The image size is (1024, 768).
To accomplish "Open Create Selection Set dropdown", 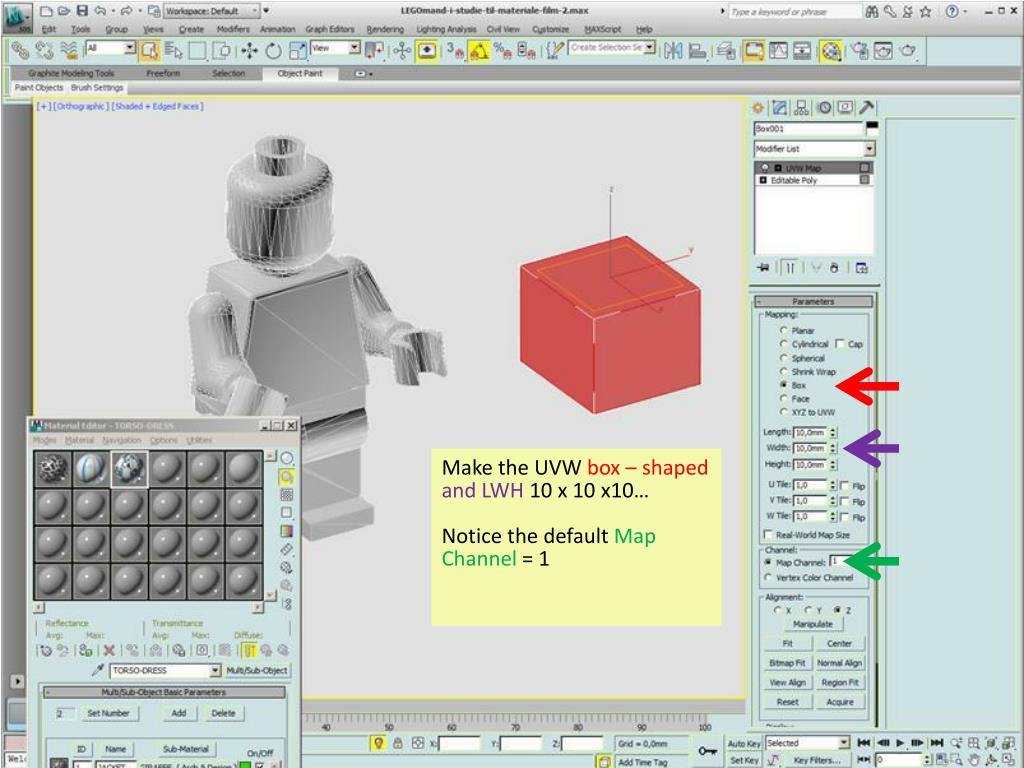I will pyautogui.click(x=649, y=48).
